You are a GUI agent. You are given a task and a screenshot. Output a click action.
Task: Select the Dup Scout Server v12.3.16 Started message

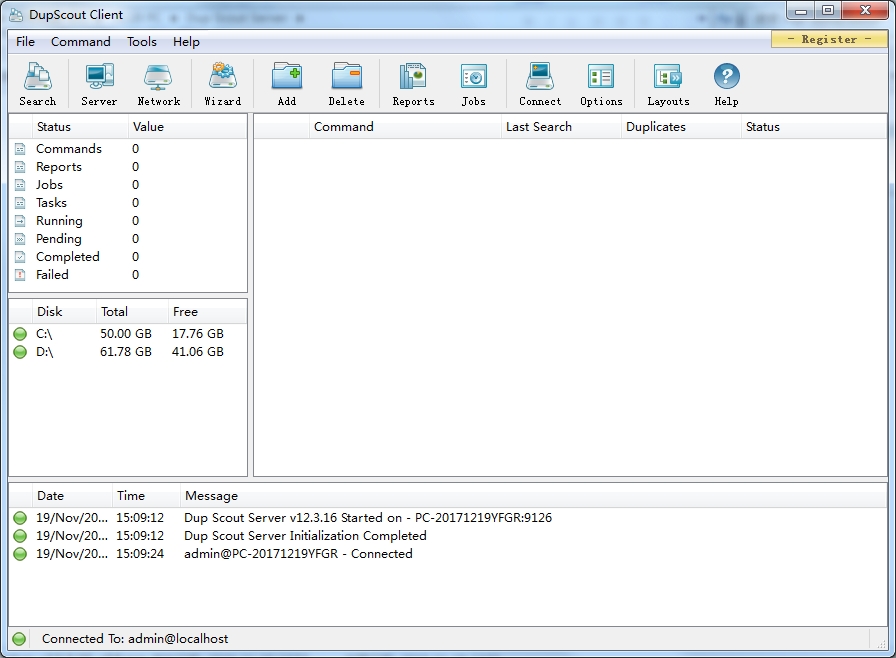(x=368, y=518)
